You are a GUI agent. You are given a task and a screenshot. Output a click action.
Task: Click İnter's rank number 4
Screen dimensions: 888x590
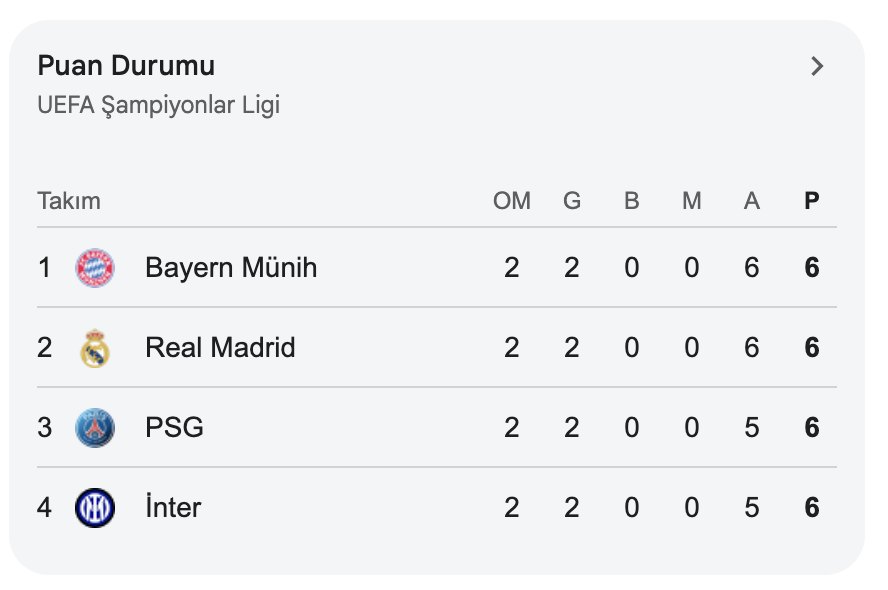[44, 508]
